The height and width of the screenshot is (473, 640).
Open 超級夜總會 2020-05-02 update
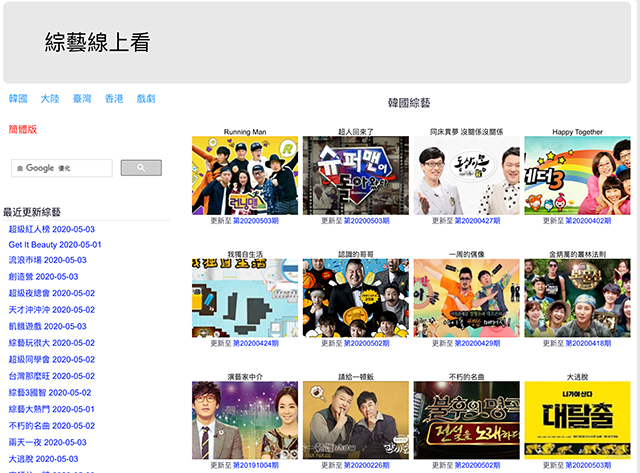tap(52, 293)
